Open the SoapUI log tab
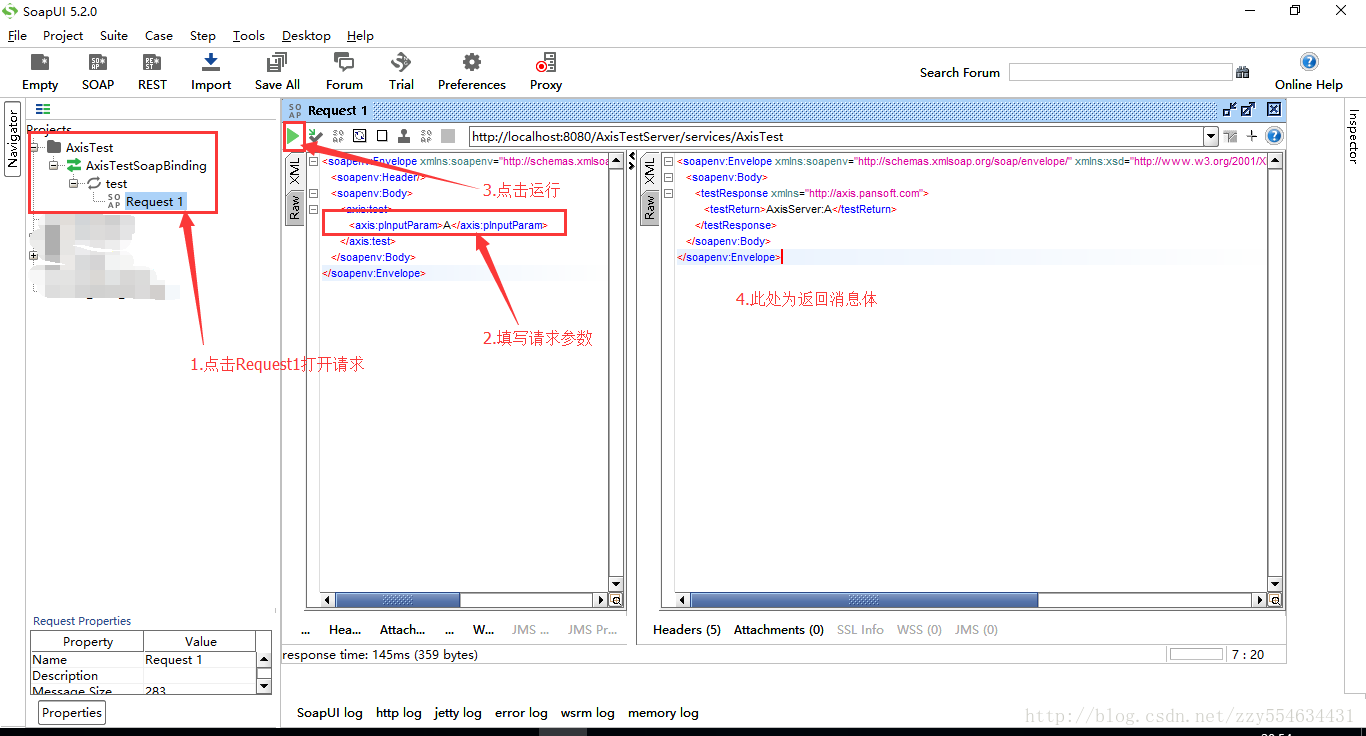This screenshot has width=1366, height=736. [330, 713]
